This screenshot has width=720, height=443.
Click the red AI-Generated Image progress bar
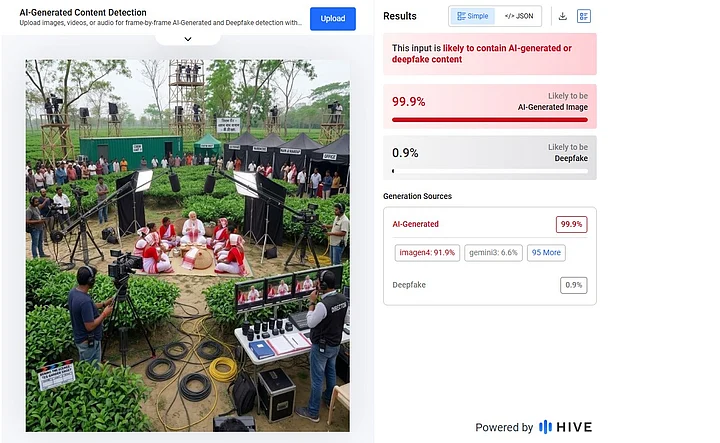point(489,120)
